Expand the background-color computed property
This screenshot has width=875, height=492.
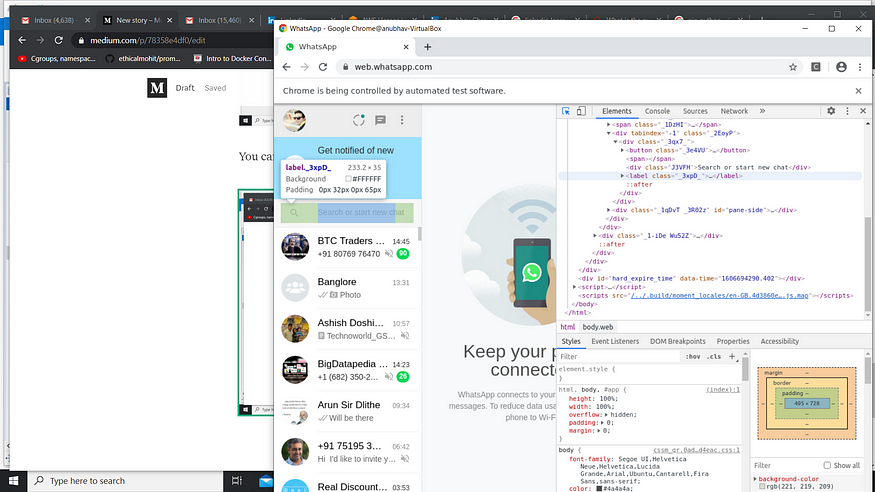tap(755, 479)
